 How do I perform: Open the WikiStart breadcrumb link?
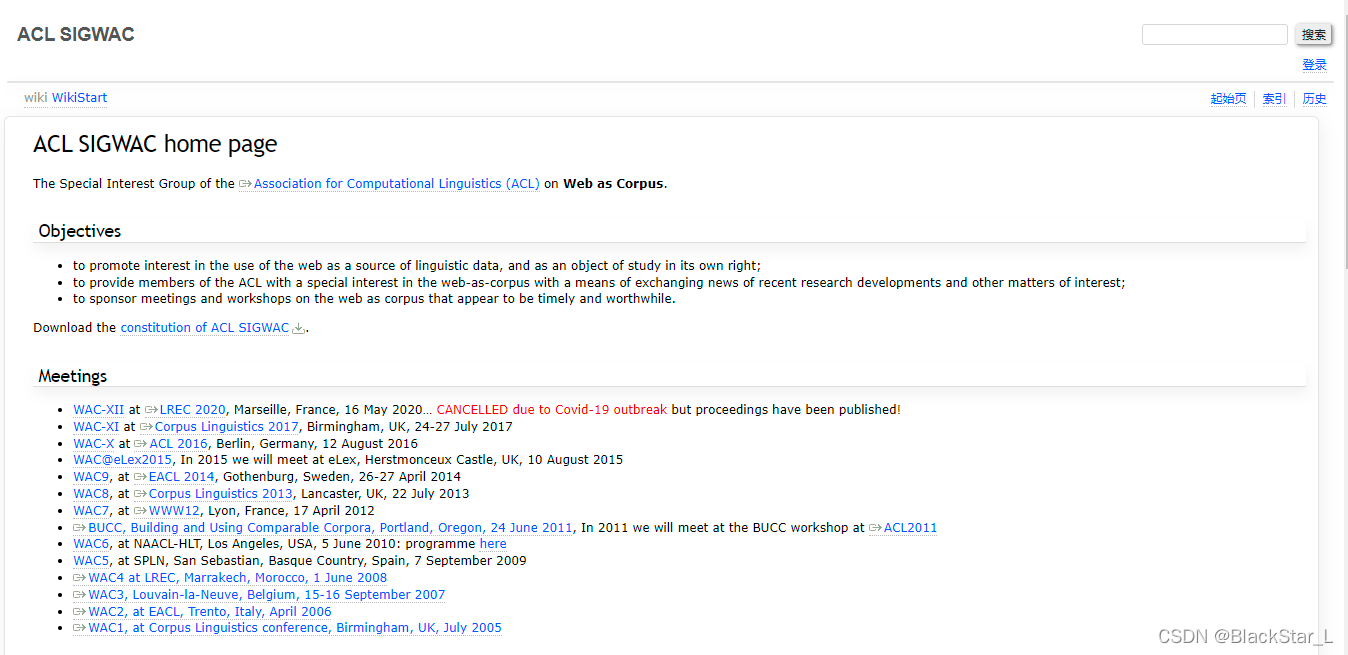point(79,98)
